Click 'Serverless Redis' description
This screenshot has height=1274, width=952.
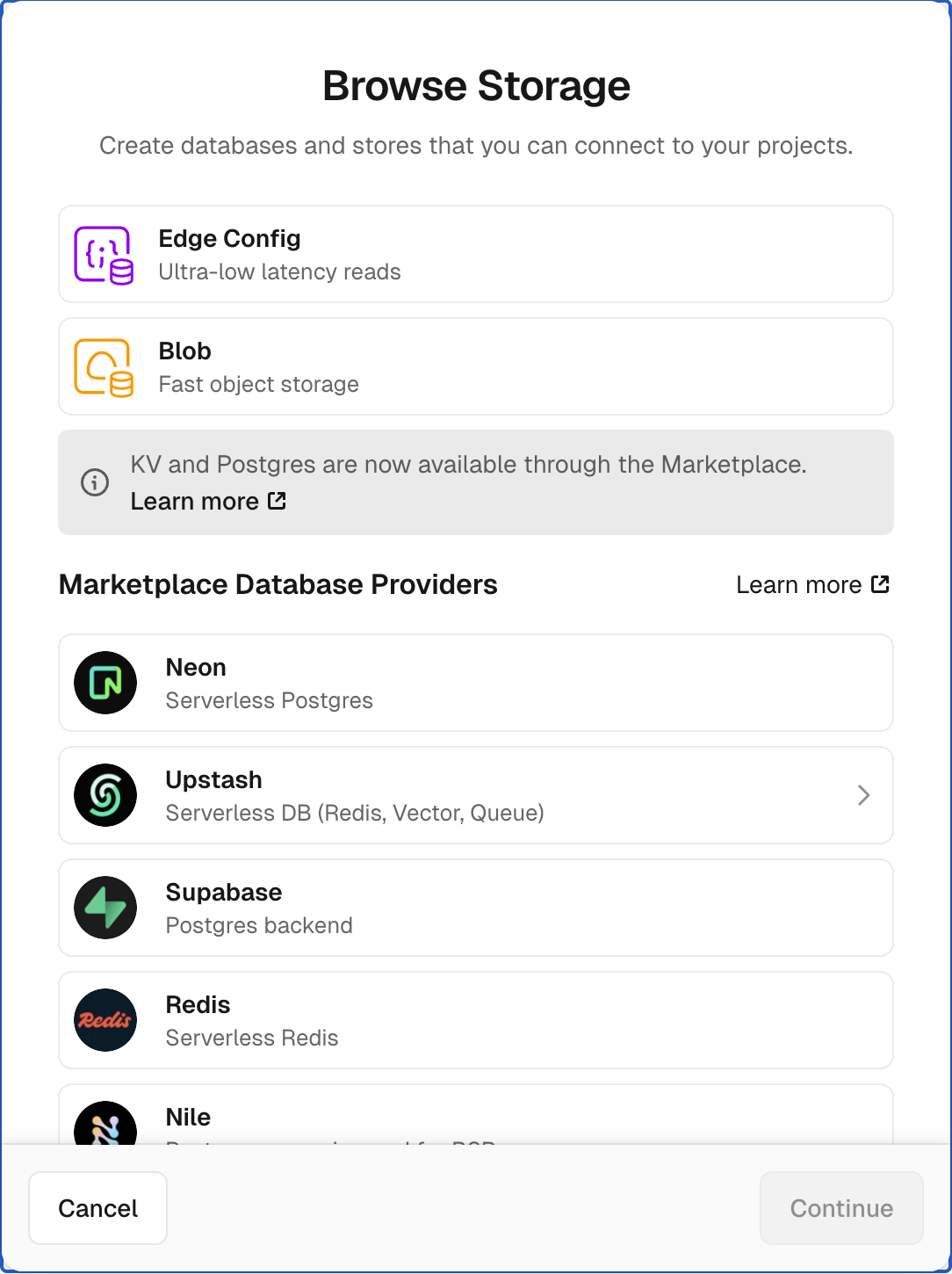click(x=252, y=1039)
